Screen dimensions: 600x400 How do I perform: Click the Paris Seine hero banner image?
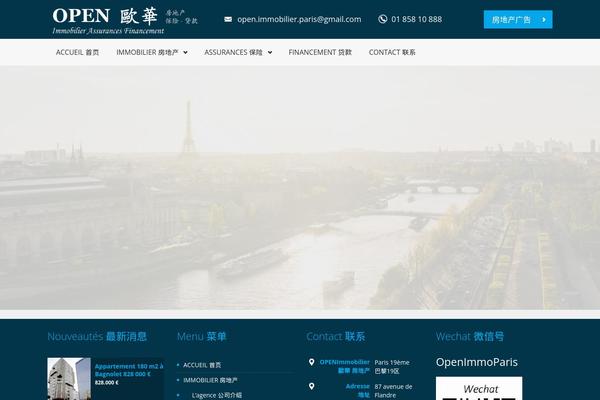click(x=300, y=188)
